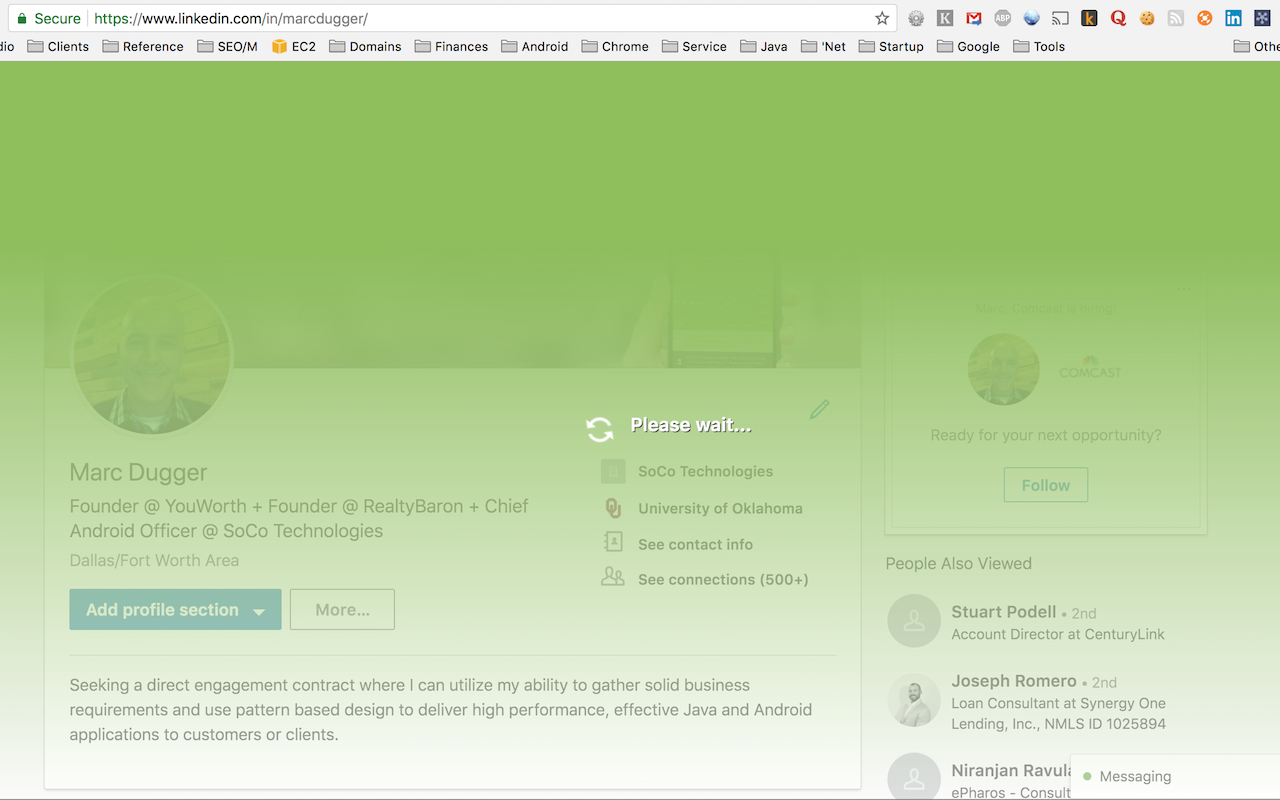Click the 'Account Director at CenturyLink' text
The height and width of the screenshot is (800, 1280).
click(1058, 634)
